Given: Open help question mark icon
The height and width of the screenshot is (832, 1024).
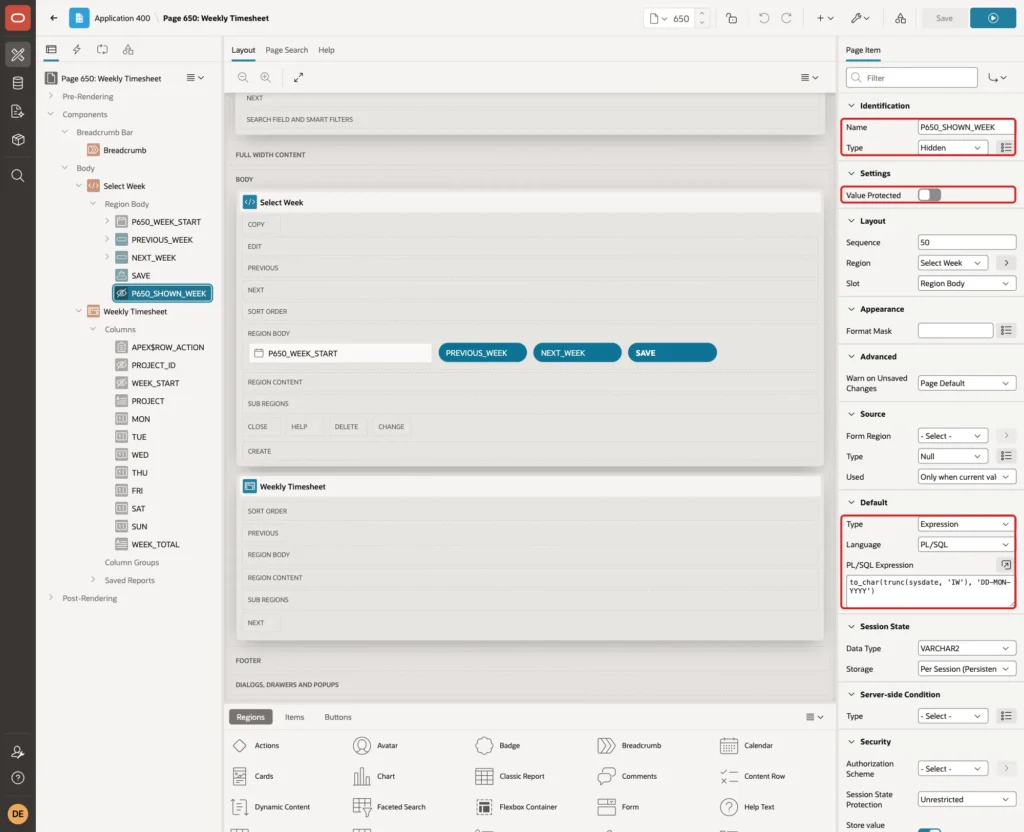Looking at the screenshot, I should click(18, 778).
